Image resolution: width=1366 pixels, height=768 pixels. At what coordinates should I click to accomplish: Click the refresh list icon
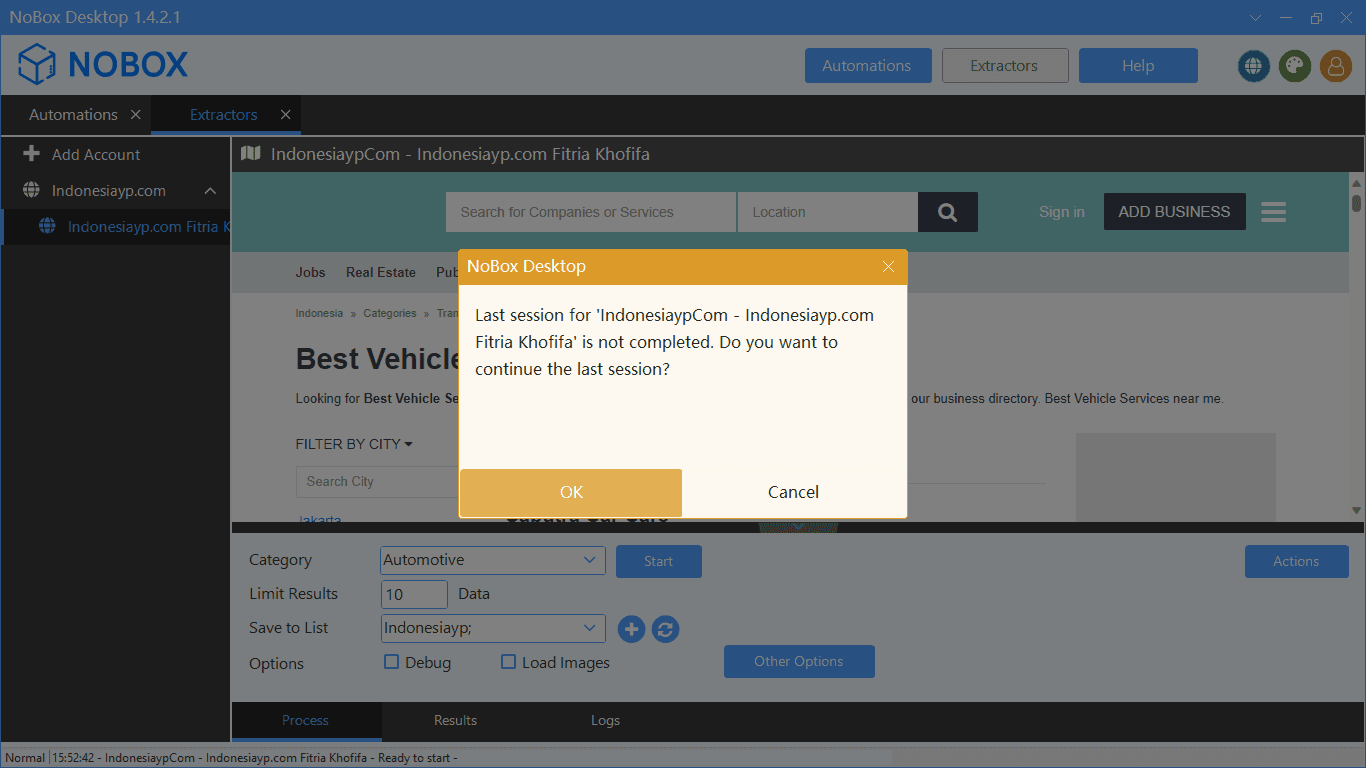(x=665, y=629)
